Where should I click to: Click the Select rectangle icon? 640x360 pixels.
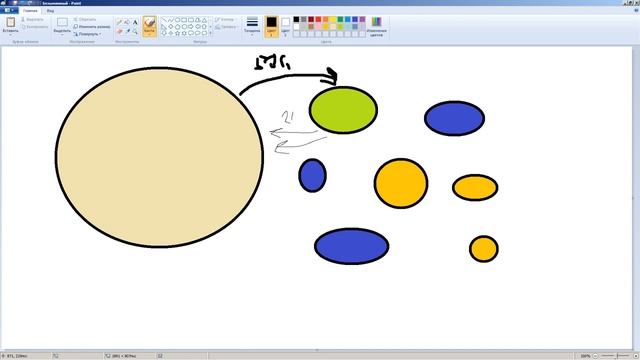pyautogui.click(x=62, y=22)
